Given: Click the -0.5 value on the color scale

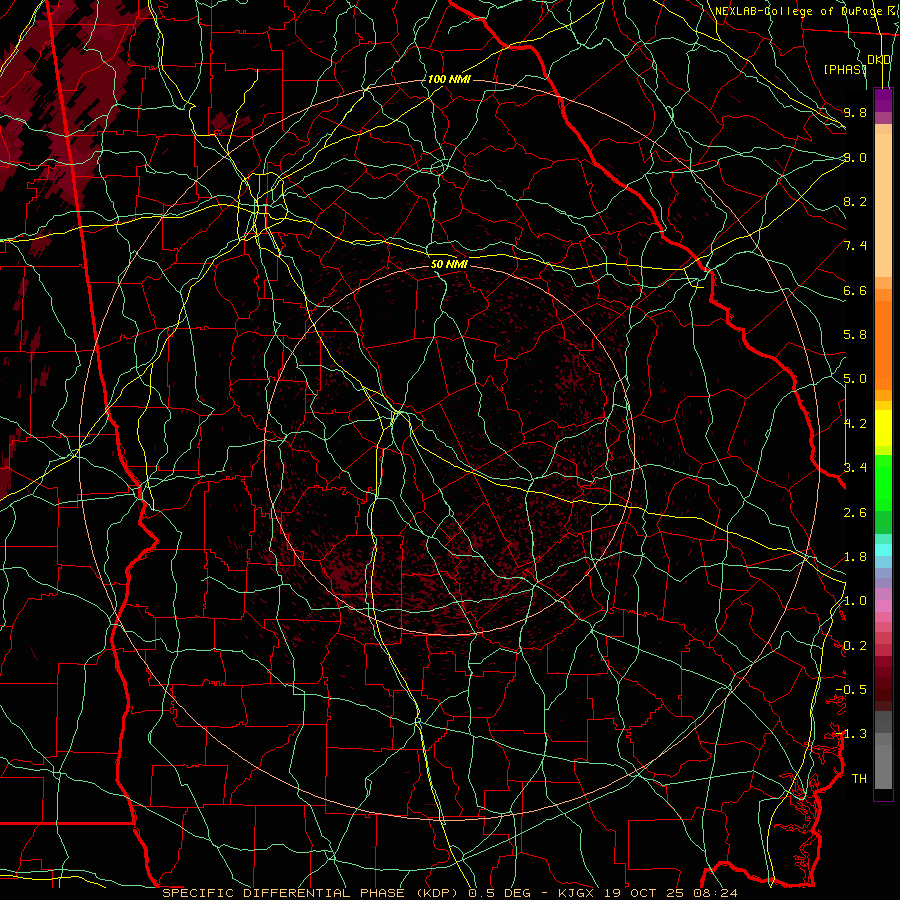Looking at the screenshot, I should click(851, 690).
